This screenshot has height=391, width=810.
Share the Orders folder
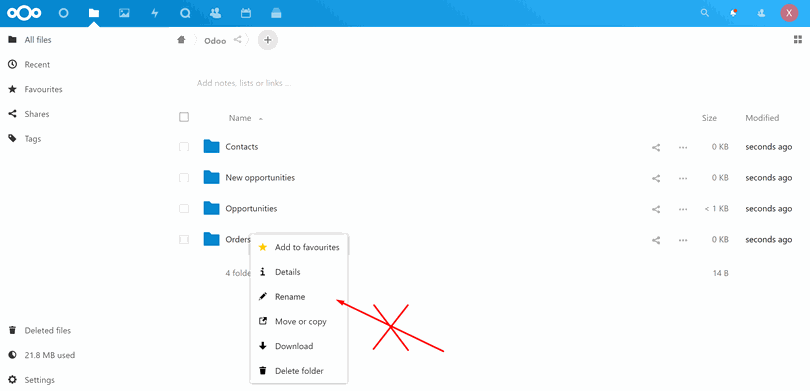656,240
